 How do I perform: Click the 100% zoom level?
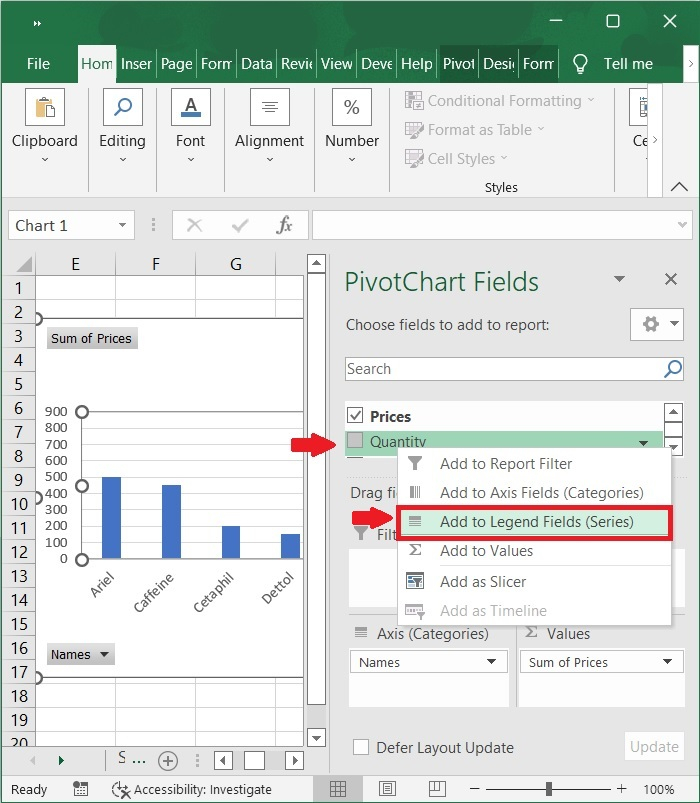click(x=659, y=789)
